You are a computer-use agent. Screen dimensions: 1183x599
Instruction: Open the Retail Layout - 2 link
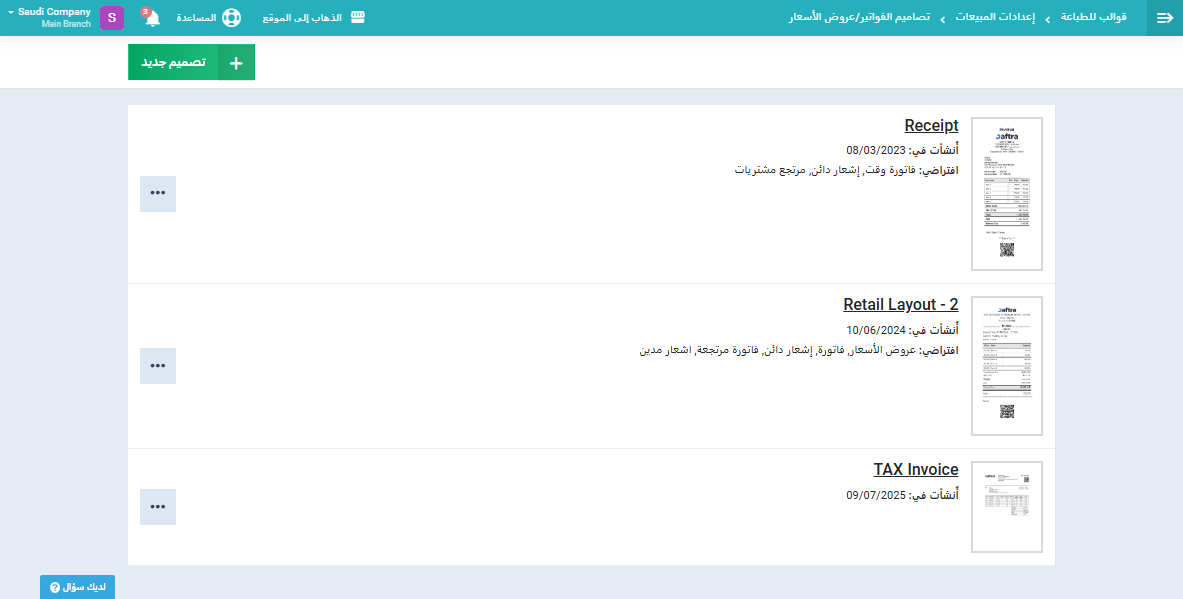pos(900,304)
